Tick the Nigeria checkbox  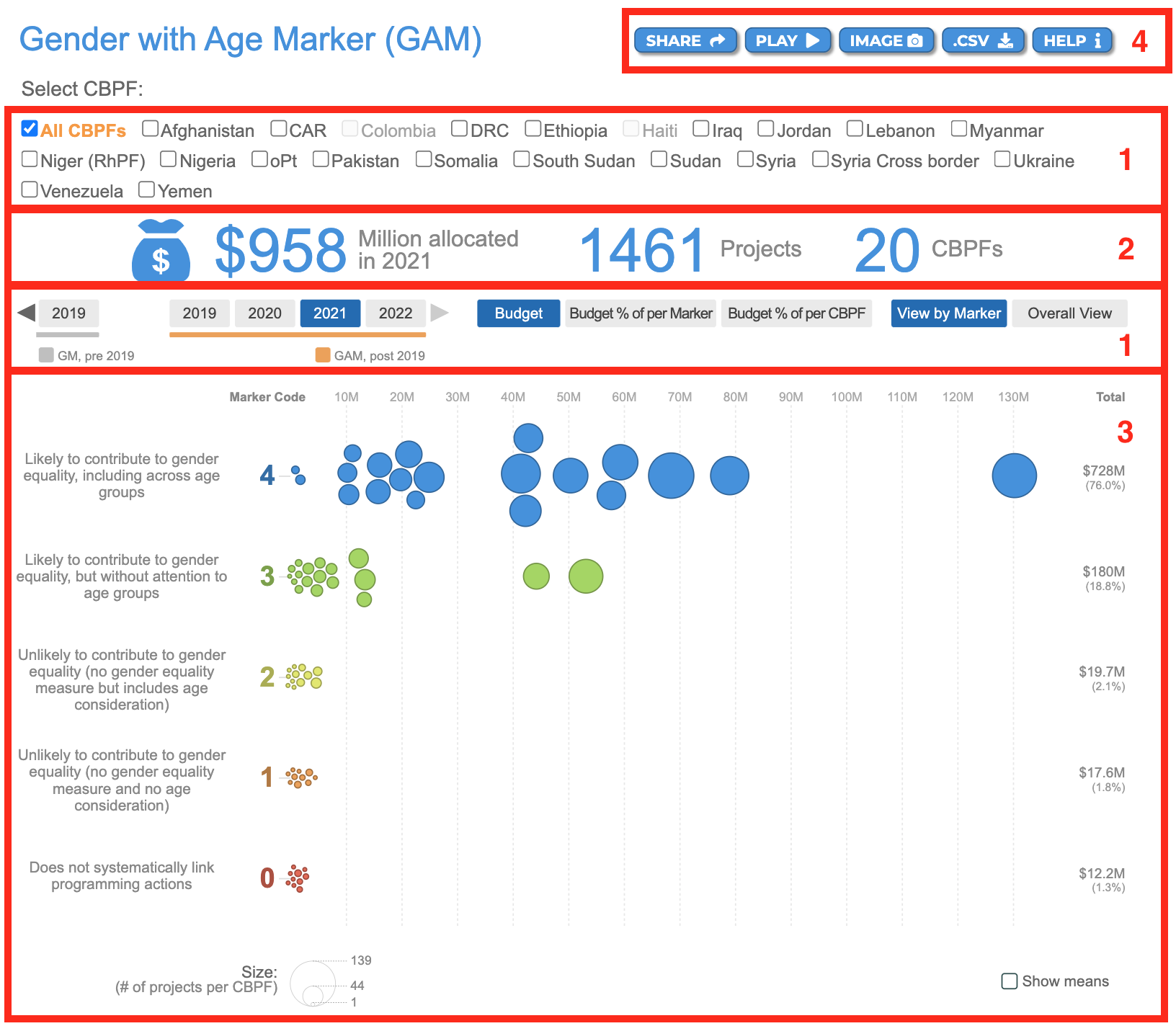[x=168, y=159]
